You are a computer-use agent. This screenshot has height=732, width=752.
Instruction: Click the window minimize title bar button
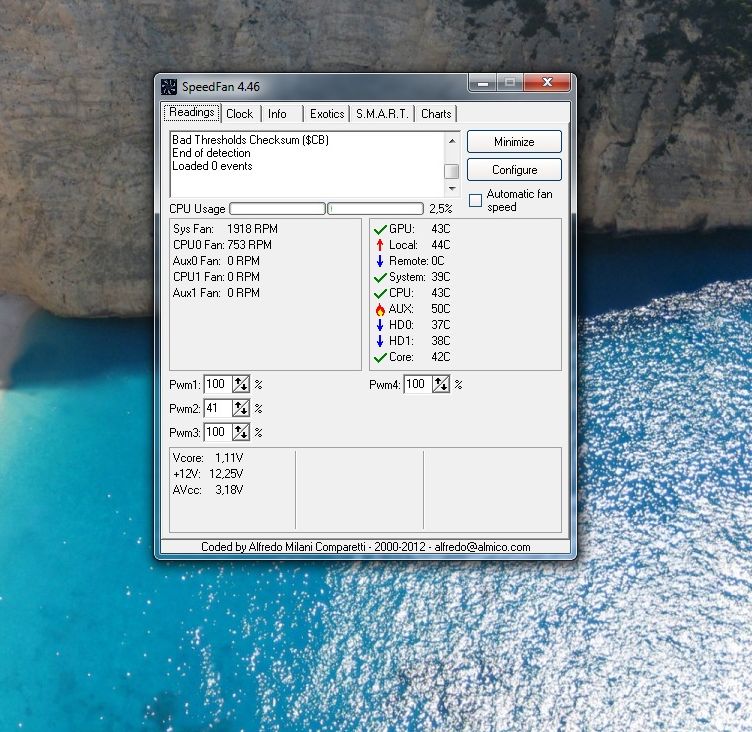[x=483, y=83]
